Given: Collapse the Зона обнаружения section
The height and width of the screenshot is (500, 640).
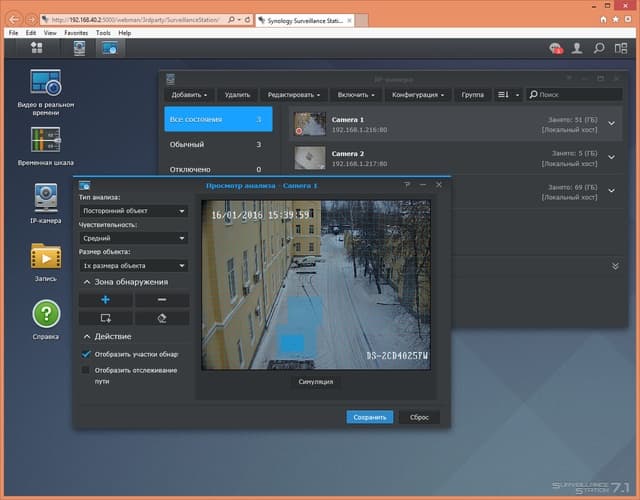Looking at the screenshot, I should pyautogui.click(x=87, y=282).
